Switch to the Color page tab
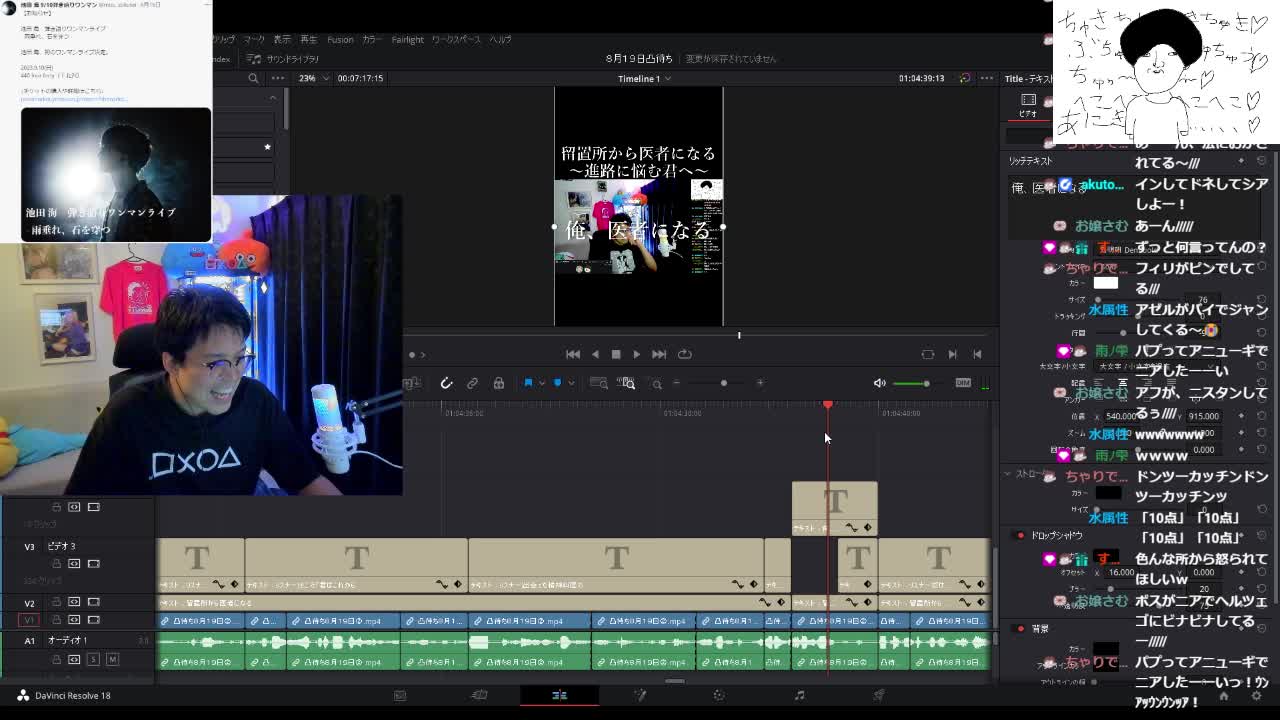1280x720 pixels. point(719,695)
